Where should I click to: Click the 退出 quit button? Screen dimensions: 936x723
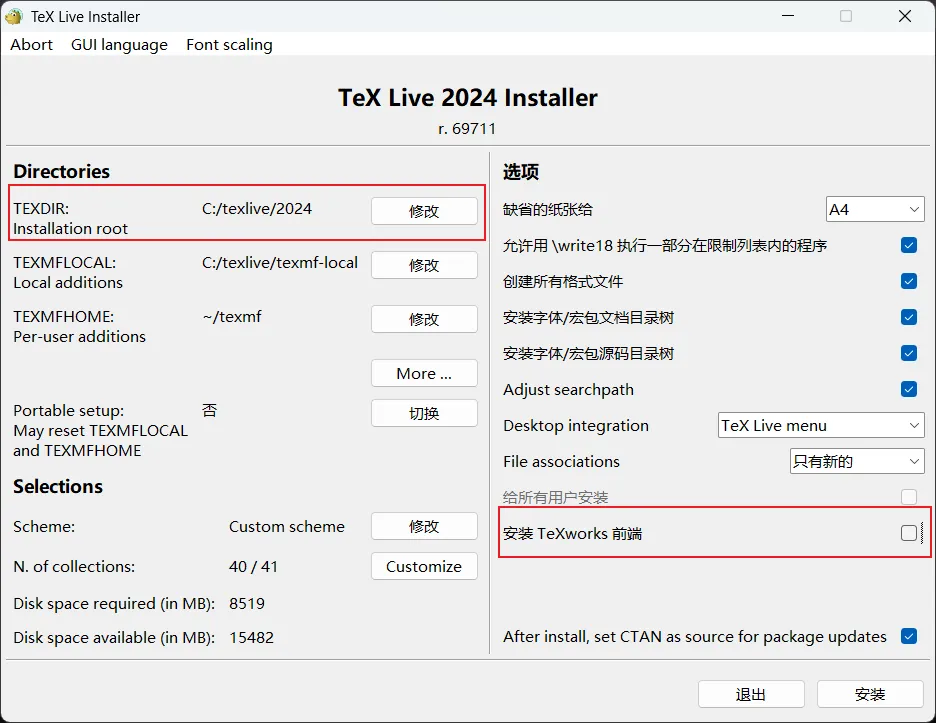point(751,694)
